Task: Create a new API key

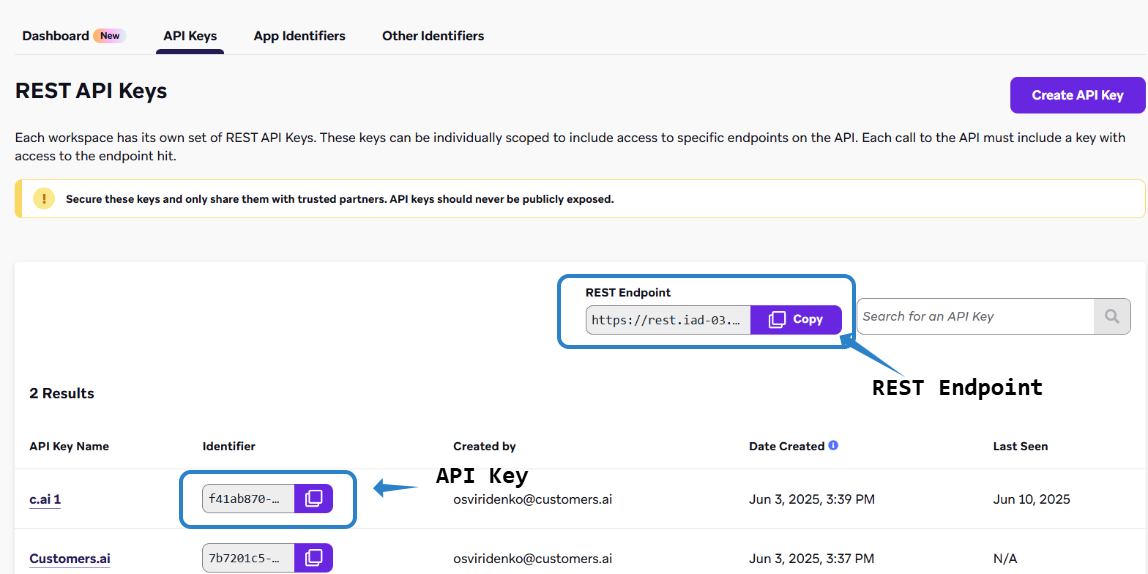Action: 1077,95
